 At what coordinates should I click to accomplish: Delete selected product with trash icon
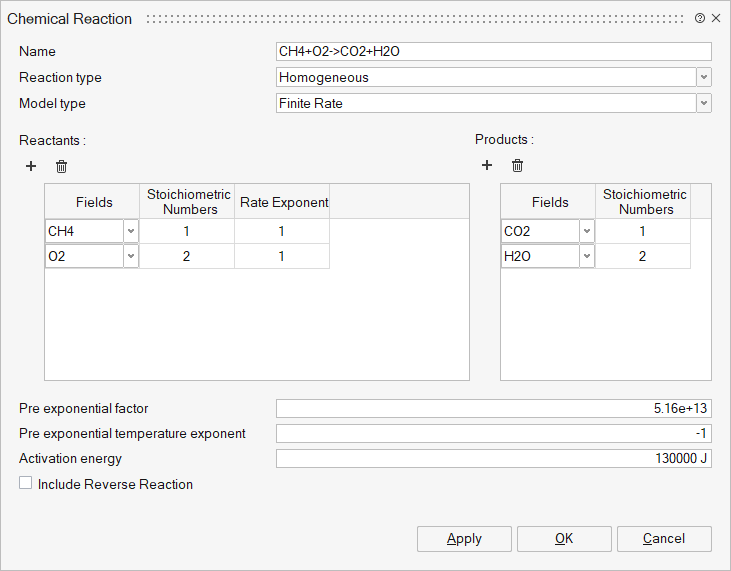click(x=517, y=166)
